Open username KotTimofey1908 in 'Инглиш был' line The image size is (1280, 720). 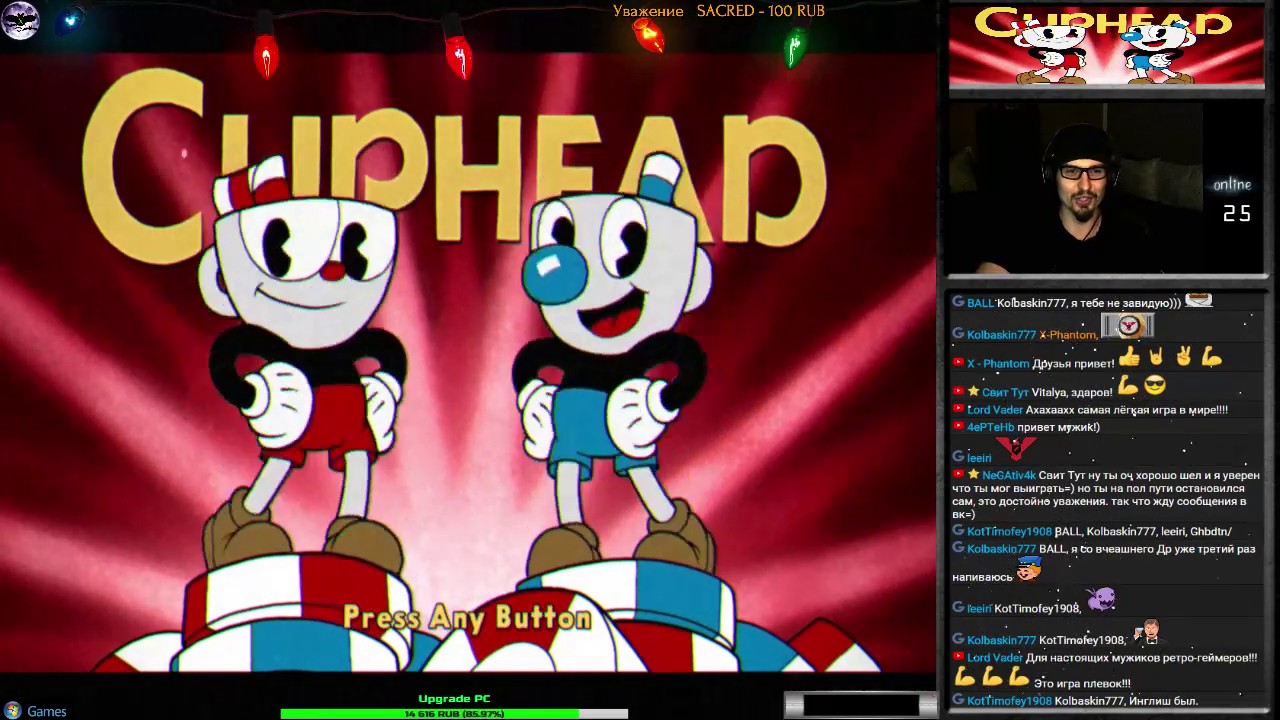tap(1009, 701)
